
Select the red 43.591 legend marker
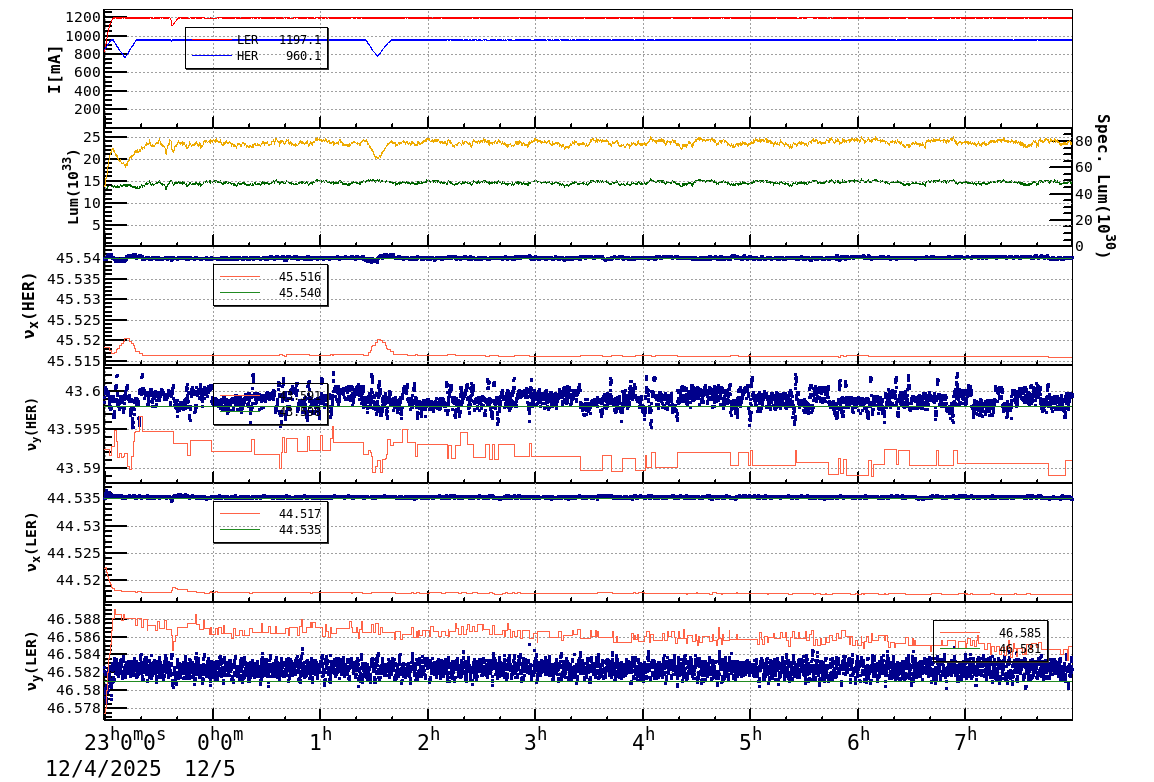pos(240,395)
